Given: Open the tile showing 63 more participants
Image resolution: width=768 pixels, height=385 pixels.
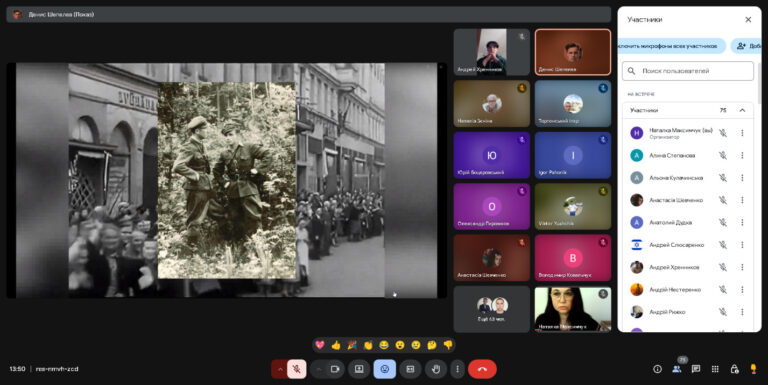Looking at the screenshot, I should point(491,310).
